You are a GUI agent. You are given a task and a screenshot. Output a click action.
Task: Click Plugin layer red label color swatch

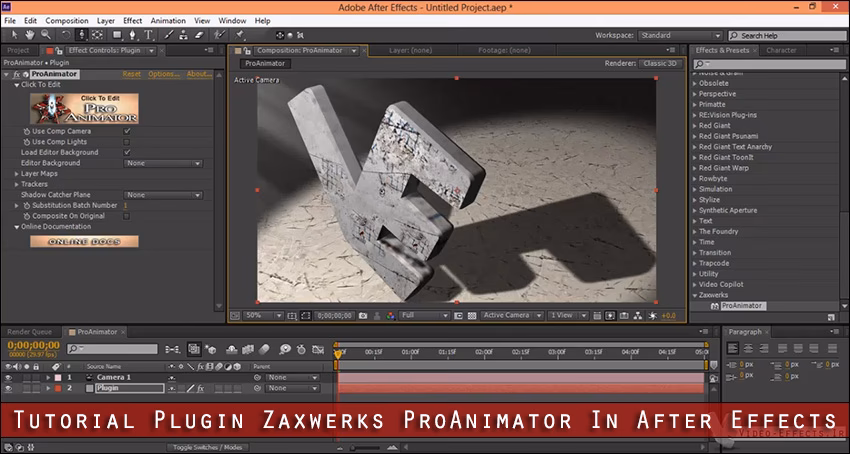pyautogui.click(x=58, y=388)
